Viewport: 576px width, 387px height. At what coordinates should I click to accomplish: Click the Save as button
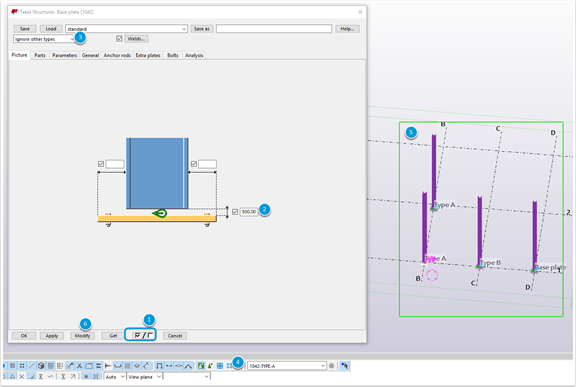[x=202, y=29]
